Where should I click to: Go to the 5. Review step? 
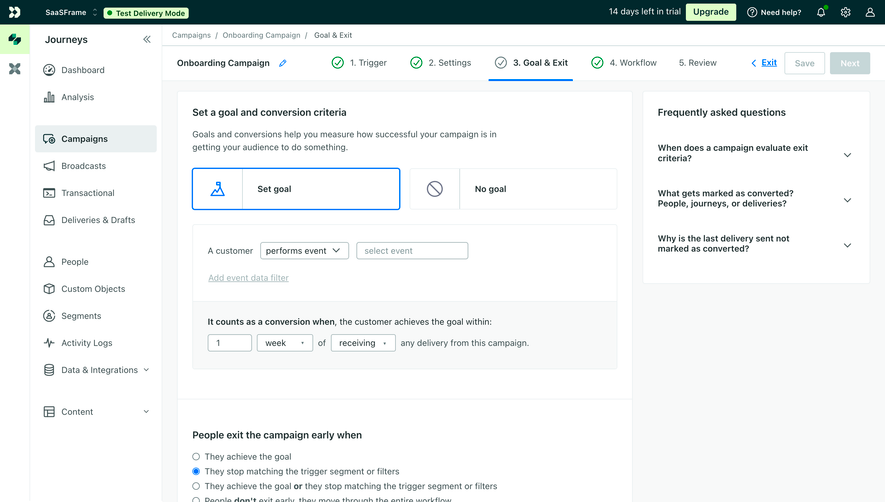tap(698, 63)
